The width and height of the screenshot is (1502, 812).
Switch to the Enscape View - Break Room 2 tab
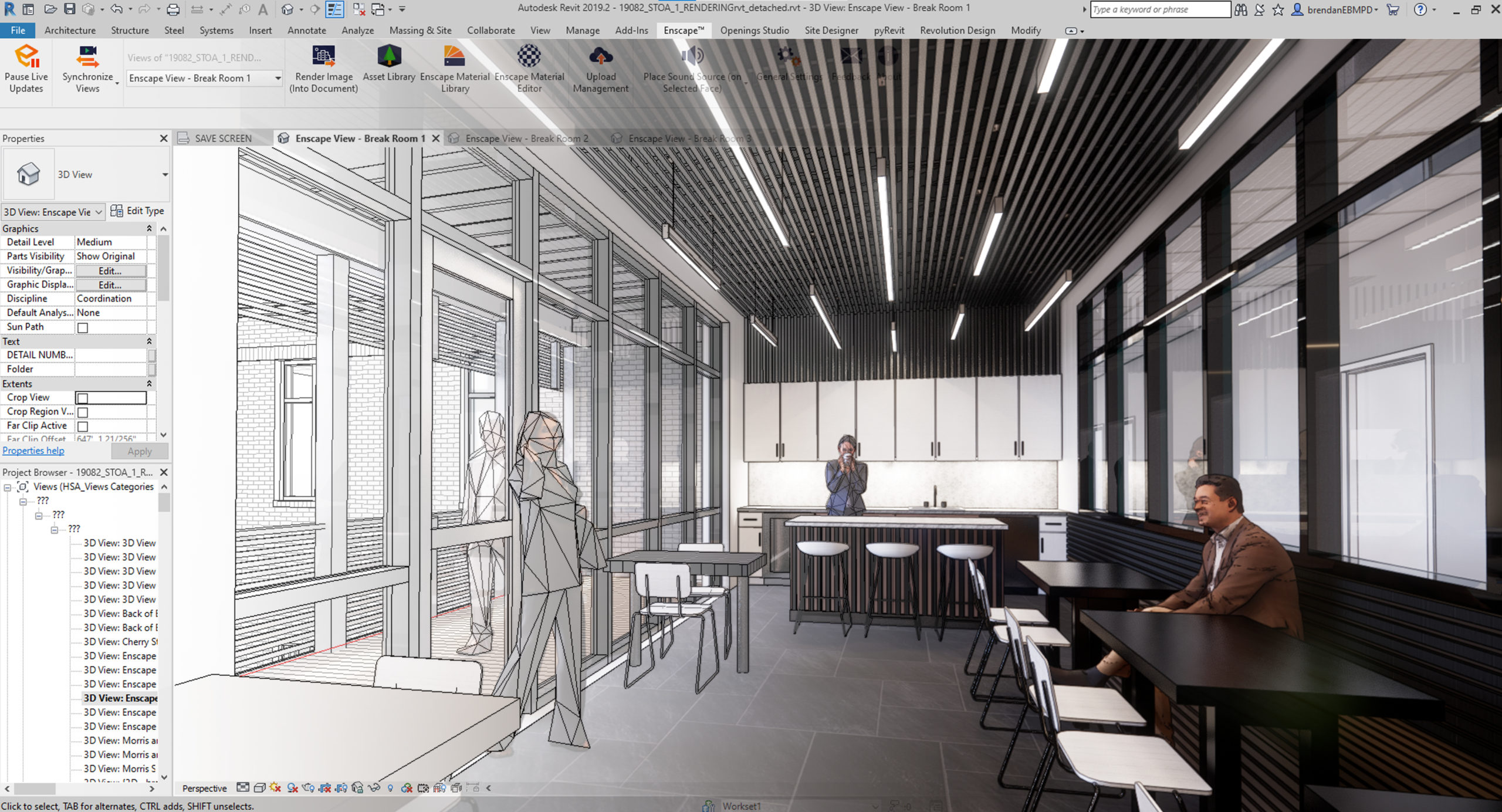(525, 138)
